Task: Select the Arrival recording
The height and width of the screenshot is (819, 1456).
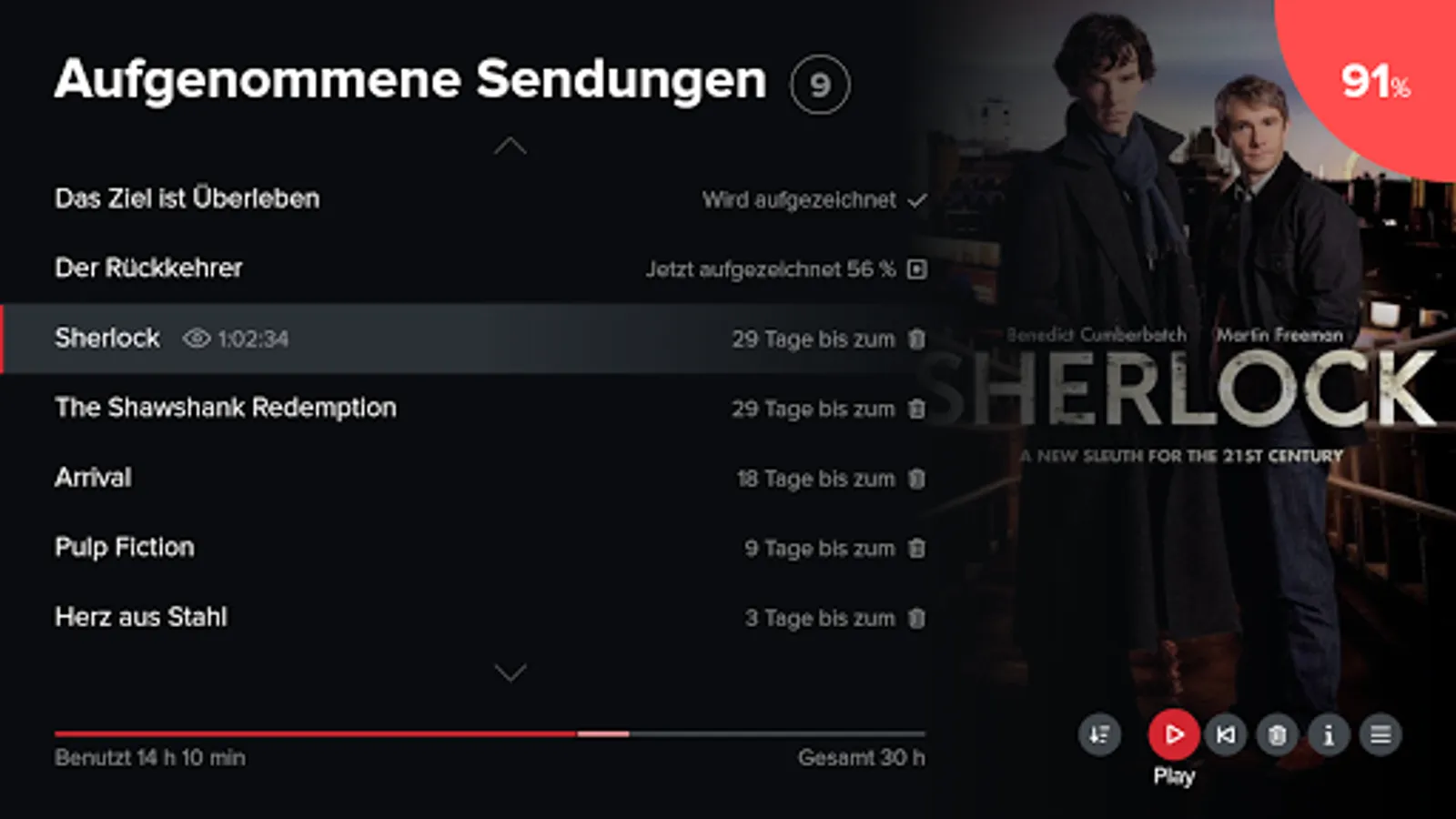Action: (x=464, y=478)
